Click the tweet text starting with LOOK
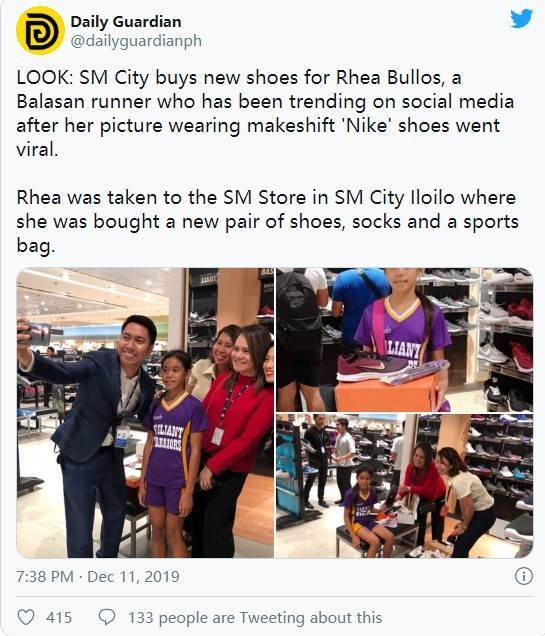 pos(266,113)
